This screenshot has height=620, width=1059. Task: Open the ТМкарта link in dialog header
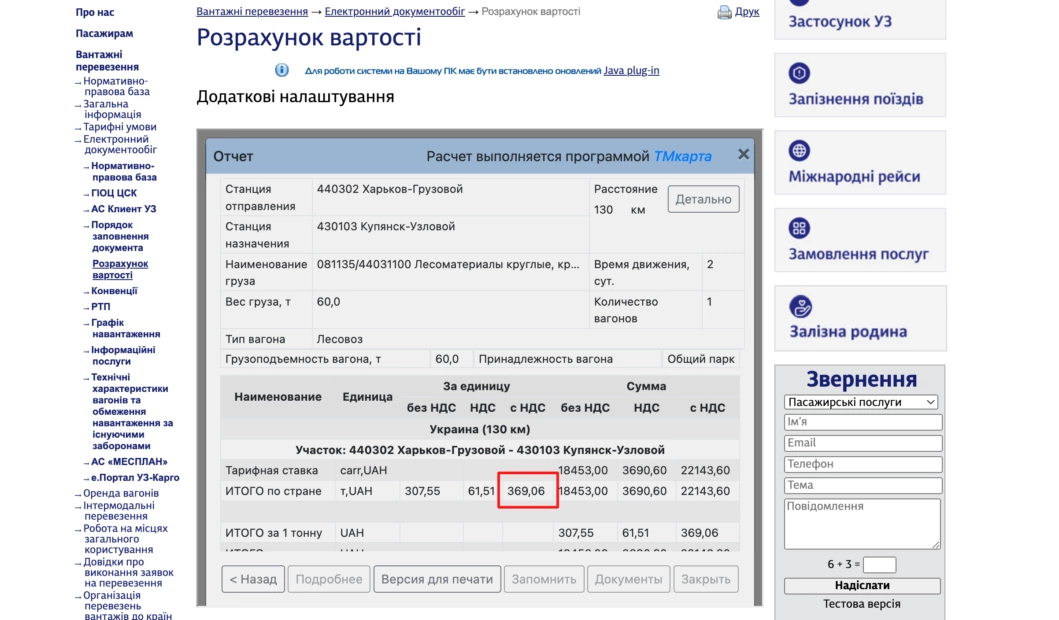682,157
